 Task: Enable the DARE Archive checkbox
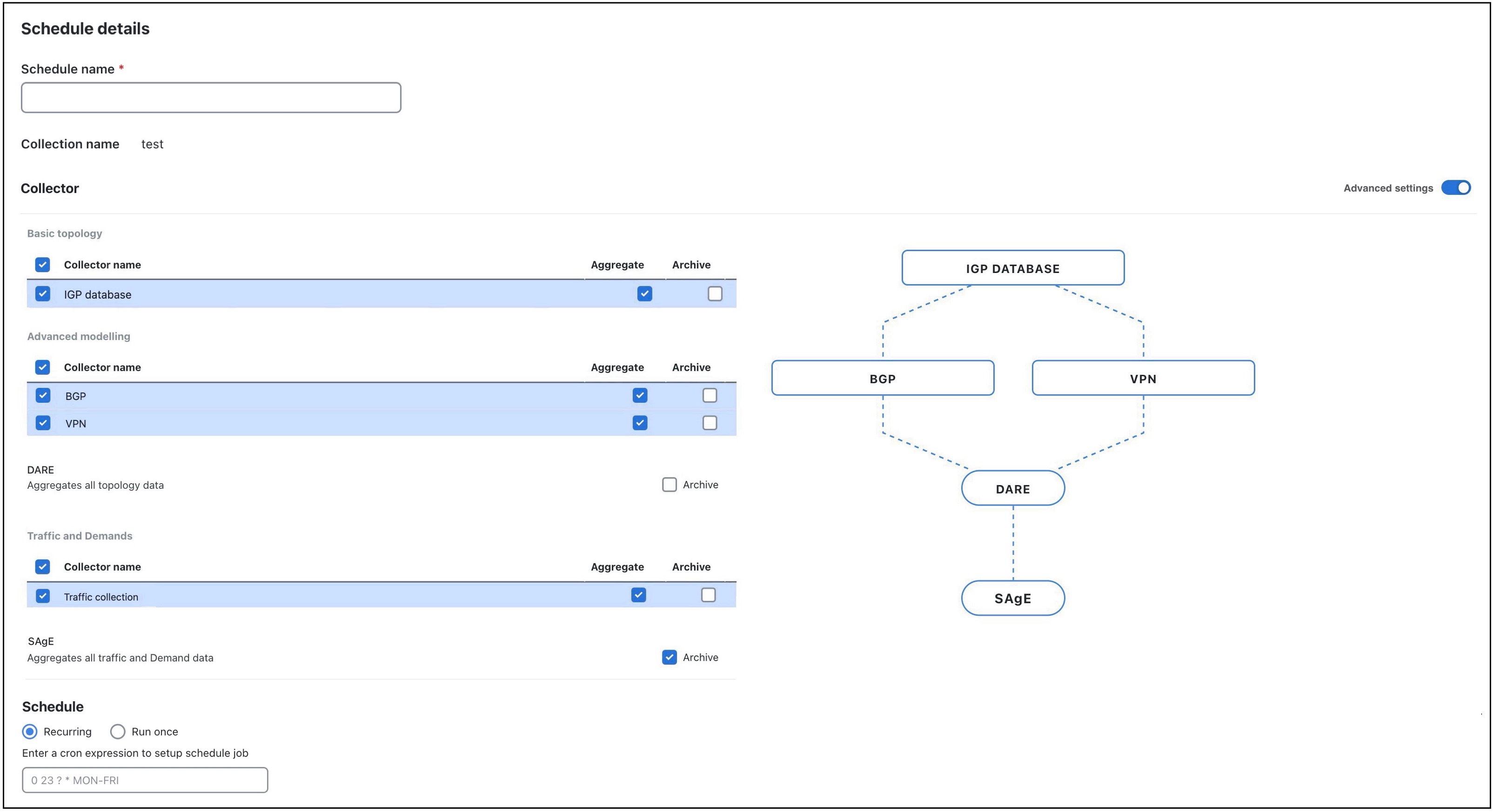pos(670,484)
